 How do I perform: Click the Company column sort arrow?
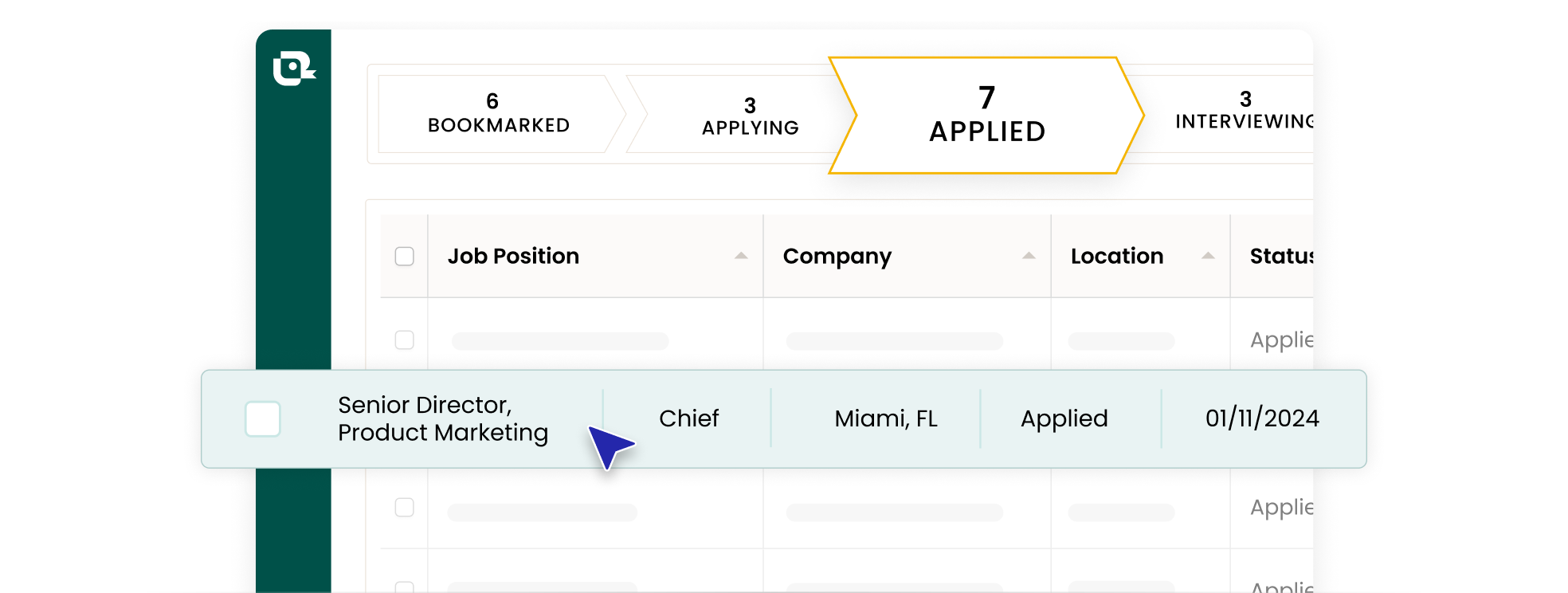[x=1029, y=256]
